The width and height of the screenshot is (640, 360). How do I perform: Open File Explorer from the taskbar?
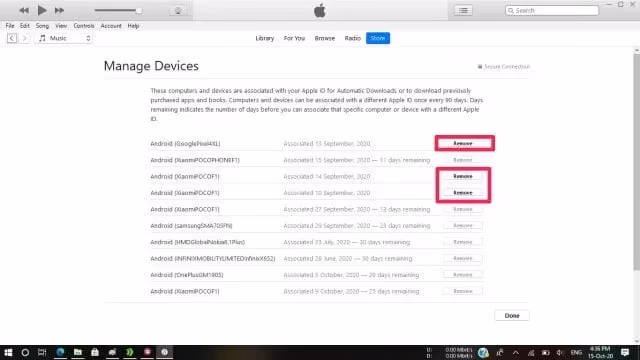point(78,352)
